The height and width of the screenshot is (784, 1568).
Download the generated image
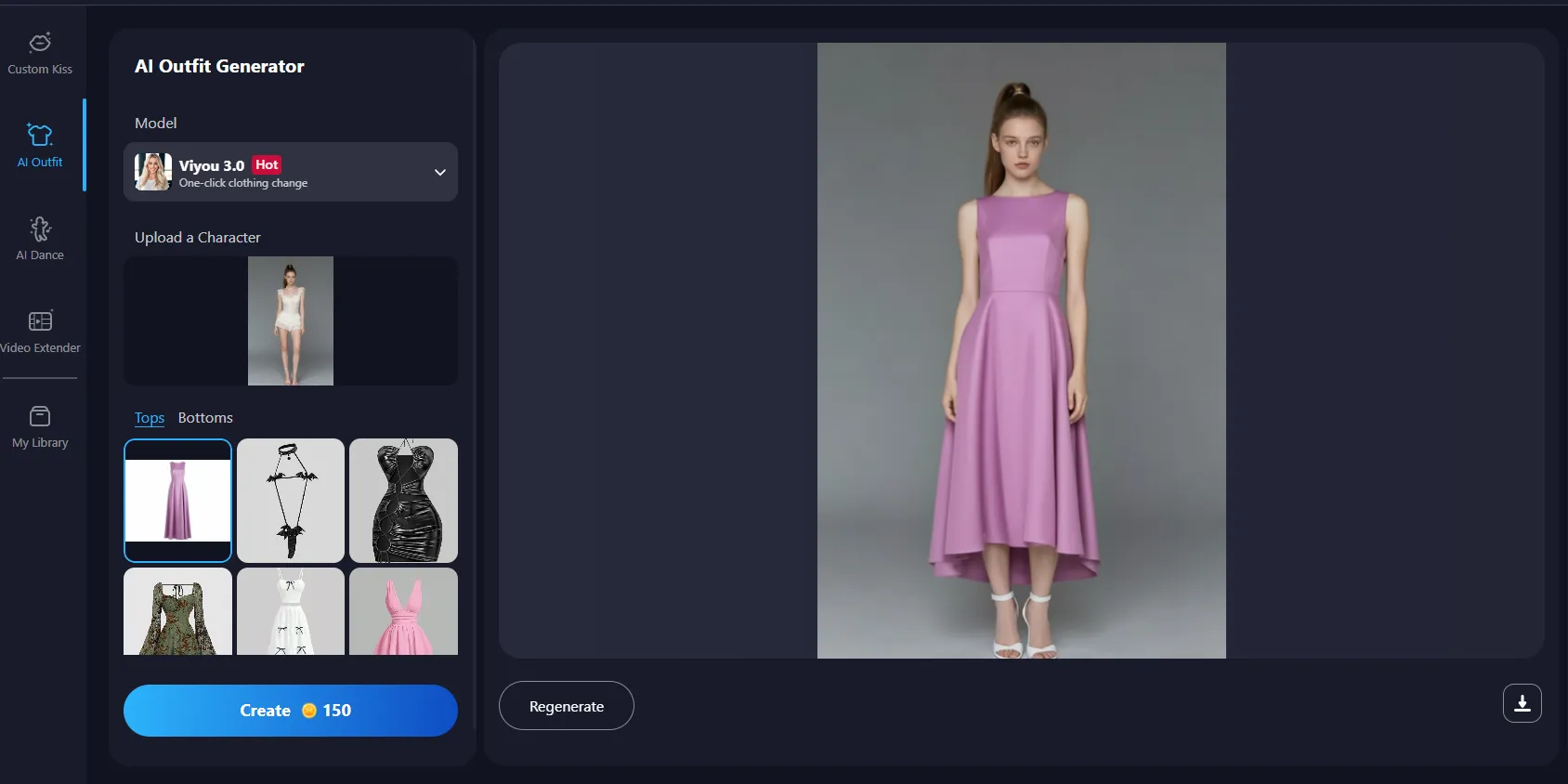1522,703
